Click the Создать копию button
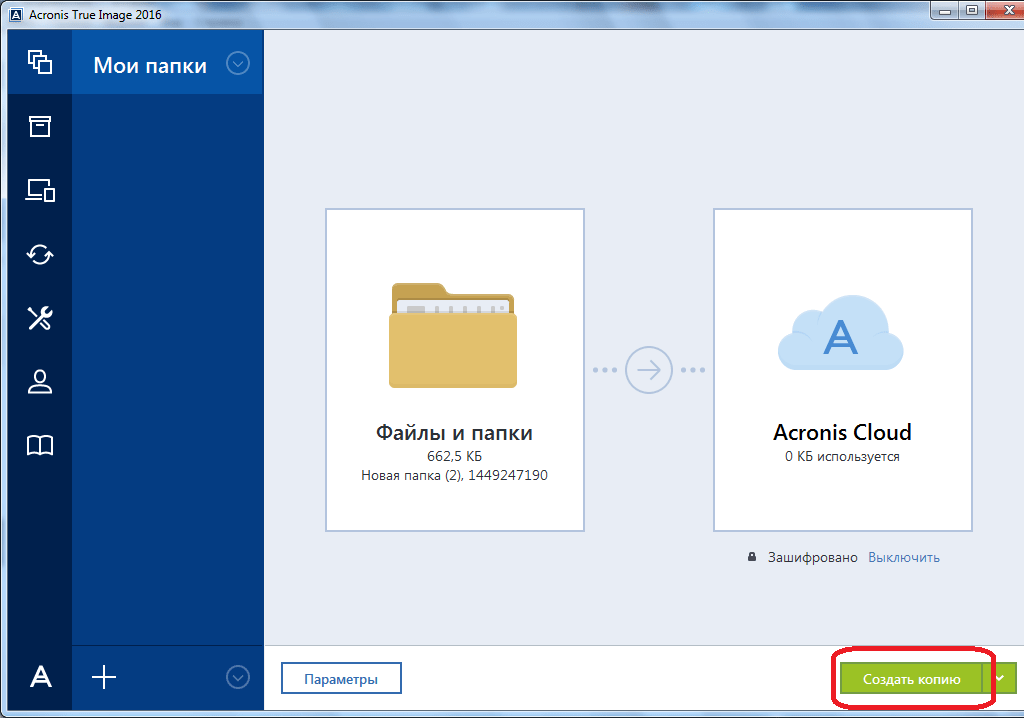This screenshot has width=1024, height=718. (912, 678)
